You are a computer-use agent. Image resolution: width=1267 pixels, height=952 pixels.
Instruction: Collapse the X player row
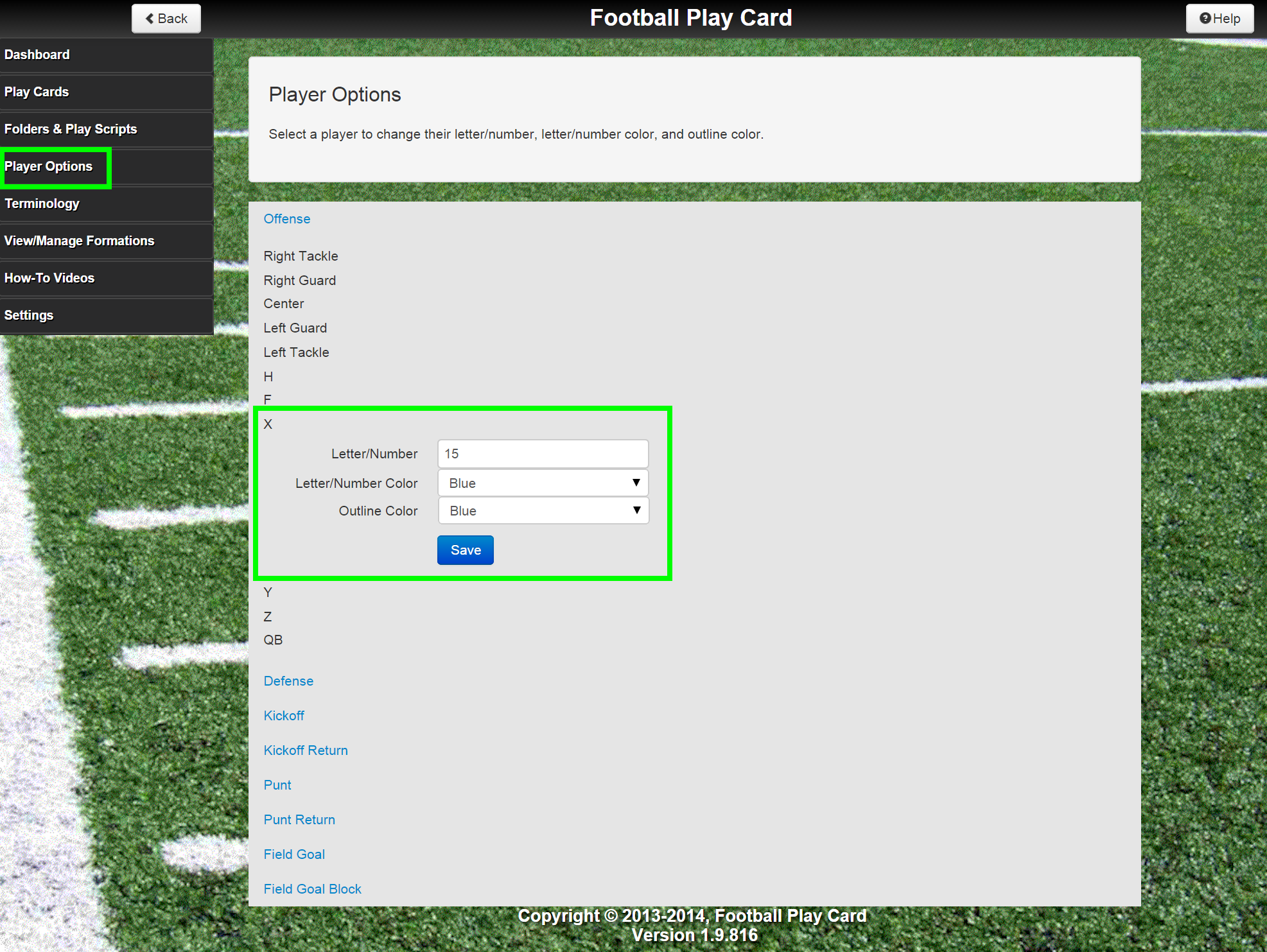point(268,424)
